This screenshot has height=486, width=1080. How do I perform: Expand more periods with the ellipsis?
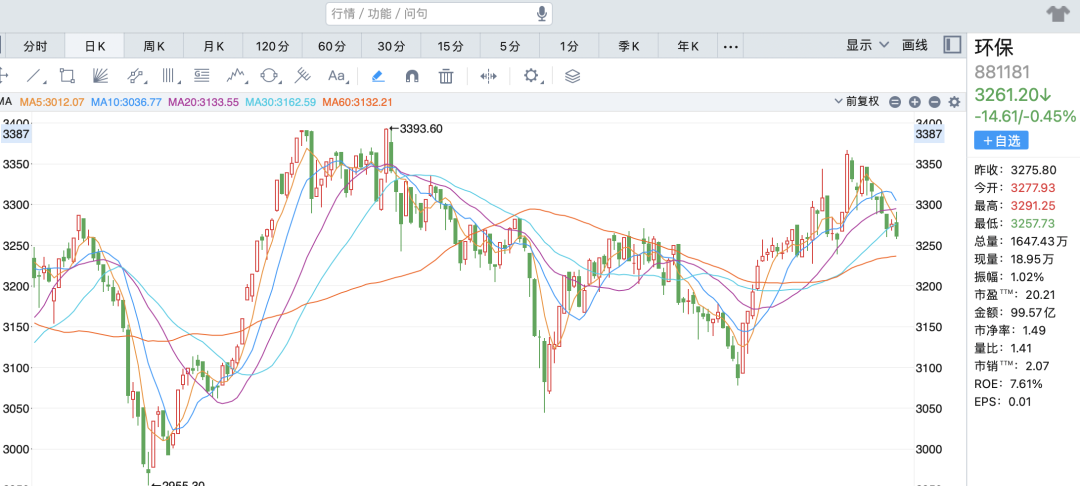coord(730,46)
